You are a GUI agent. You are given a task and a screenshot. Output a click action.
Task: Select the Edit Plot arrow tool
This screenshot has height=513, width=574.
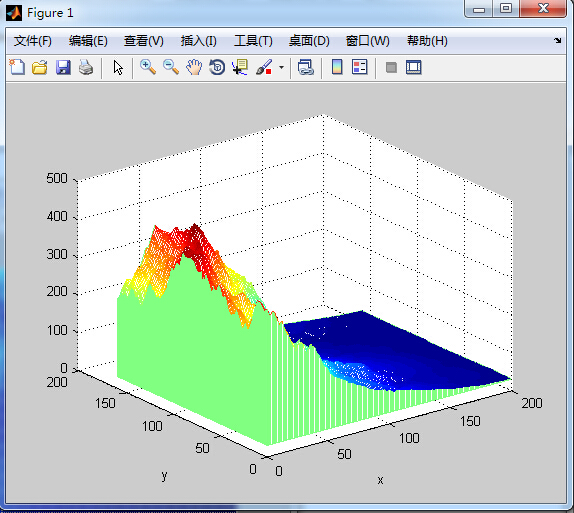pyautogui.click(x=118, y=68)
